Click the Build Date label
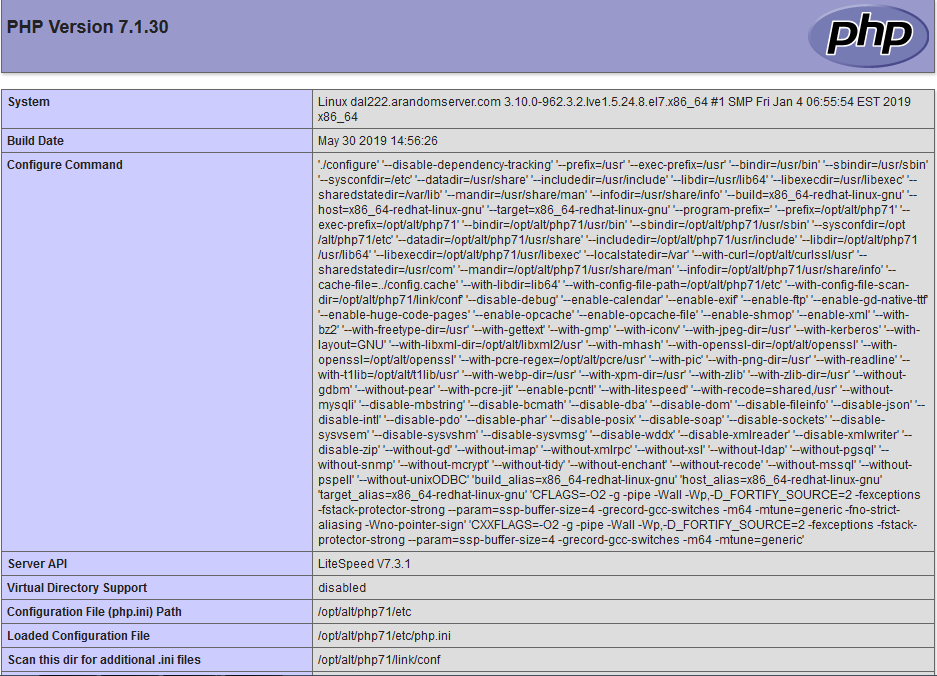Image resolution: width=937 pixels, height=676 pixels. (35, 140)
